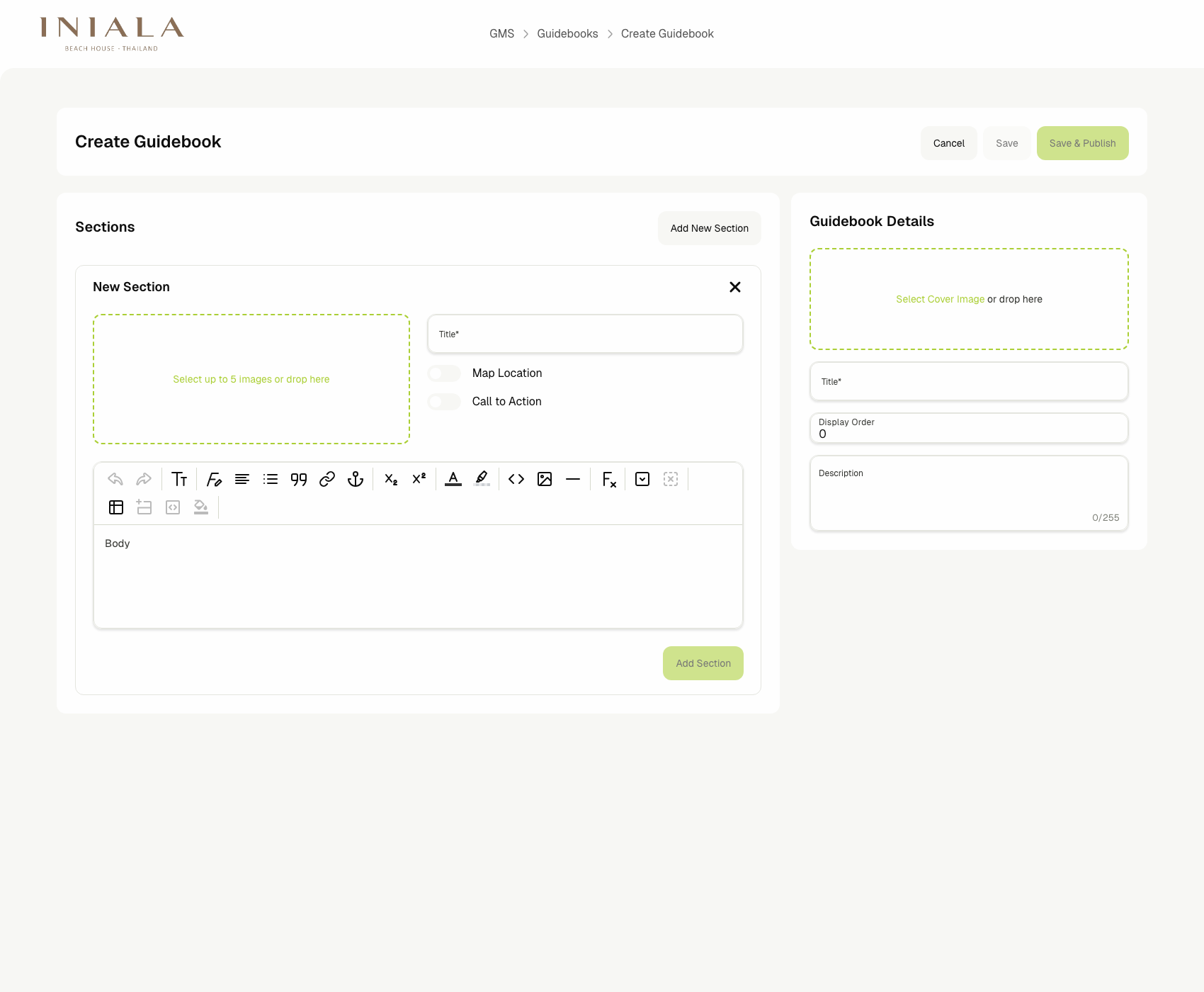1204x992 pixels.
Task: Open the Guidebooks breadcrumb page
Action: pos(567,33)
